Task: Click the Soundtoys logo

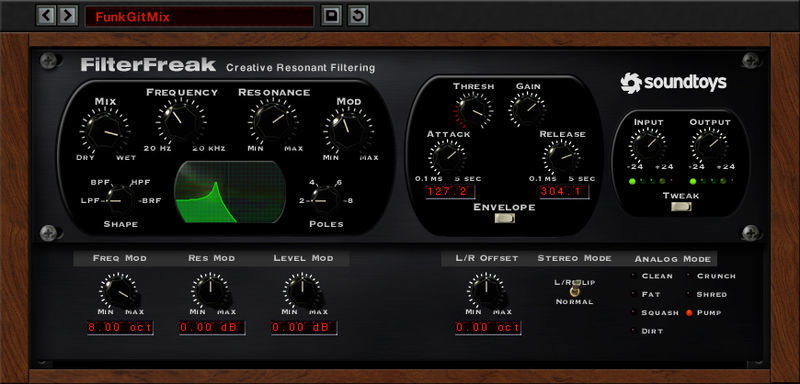Action: point(673,83)
